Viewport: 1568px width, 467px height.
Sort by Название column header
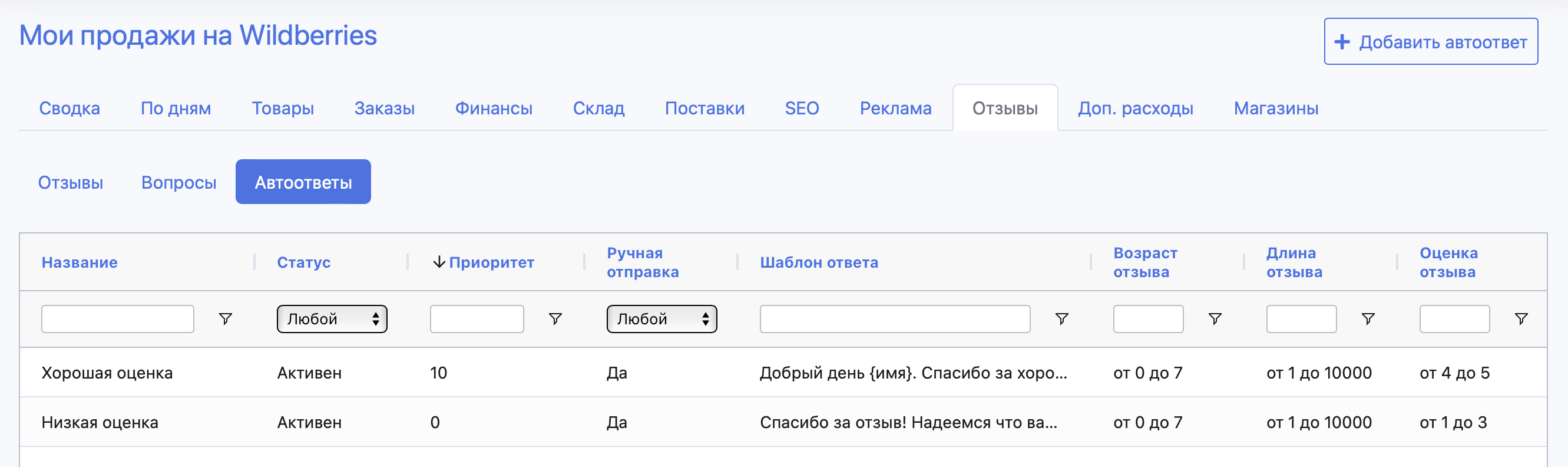pos(80,262)
